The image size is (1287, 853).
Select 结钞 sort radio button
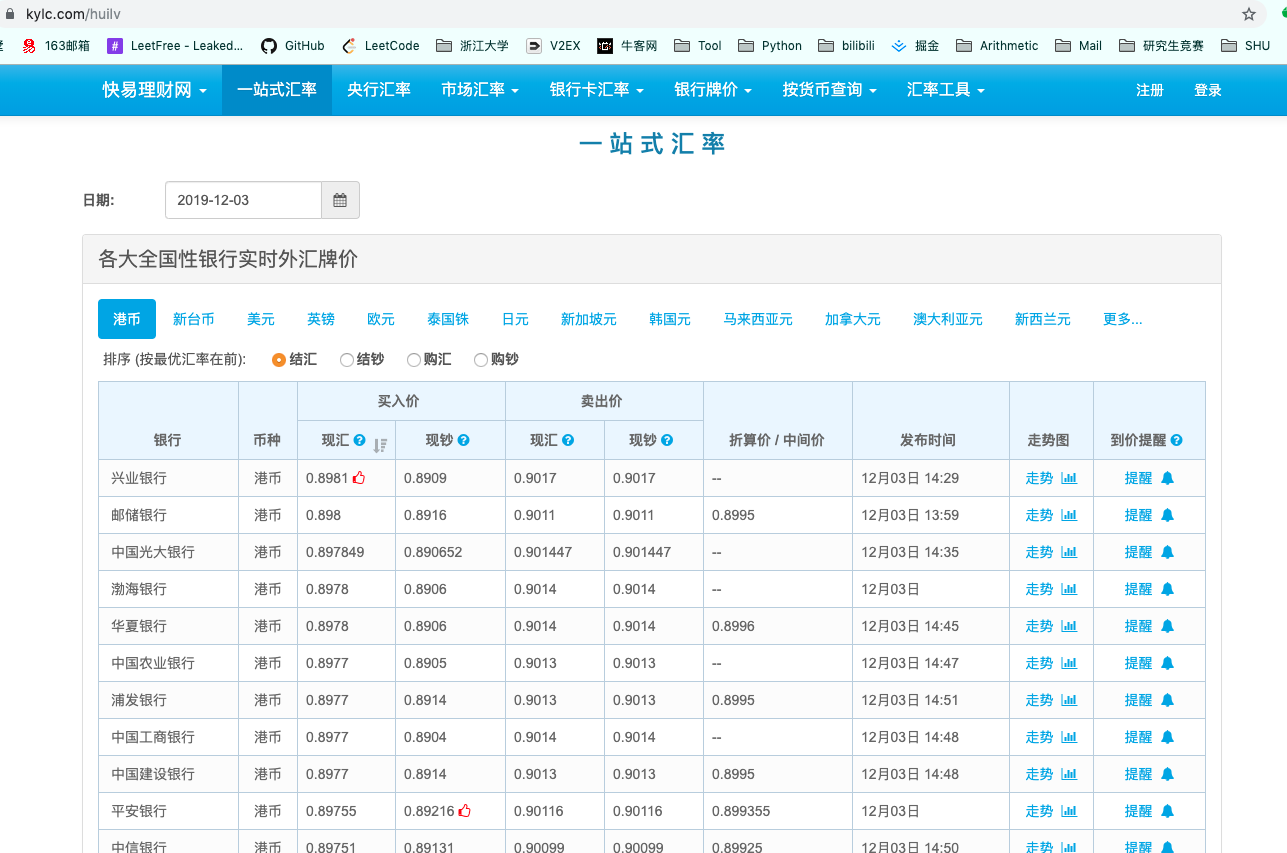pos(347,359)
